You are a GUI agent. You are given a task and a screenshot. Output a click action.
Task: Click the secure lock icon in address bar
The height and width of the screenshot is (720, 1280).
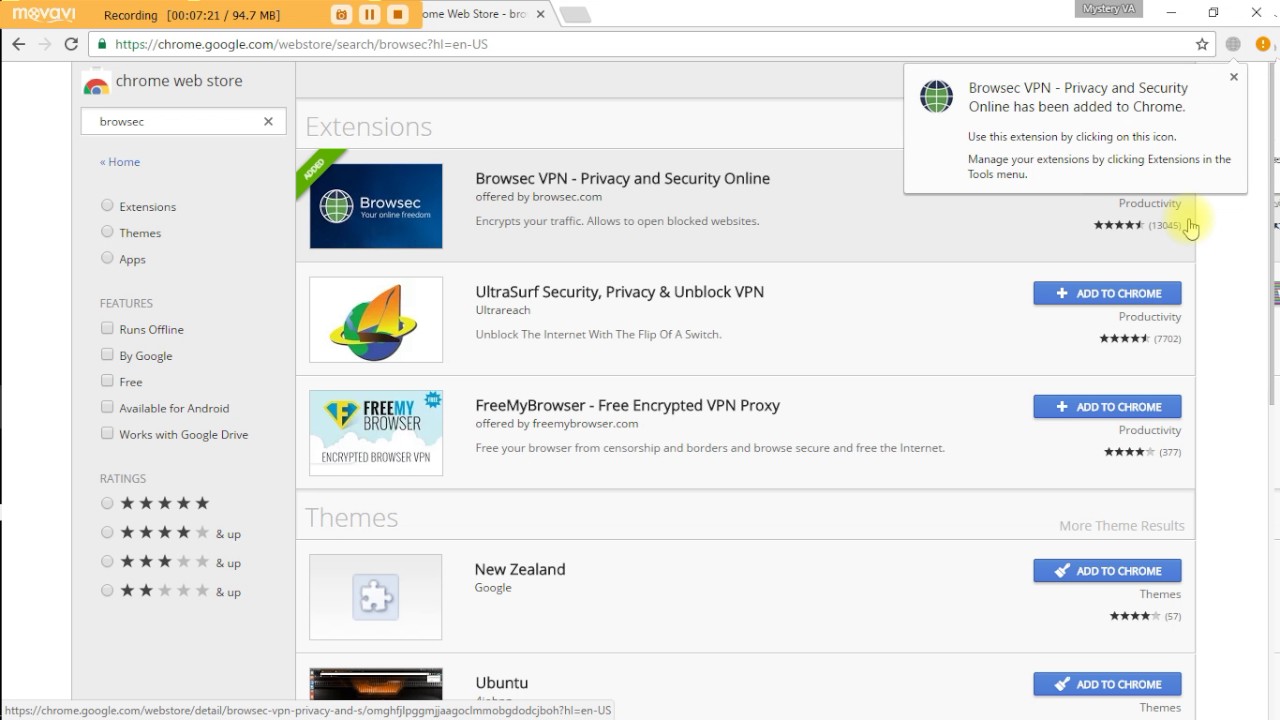[102, 44]
